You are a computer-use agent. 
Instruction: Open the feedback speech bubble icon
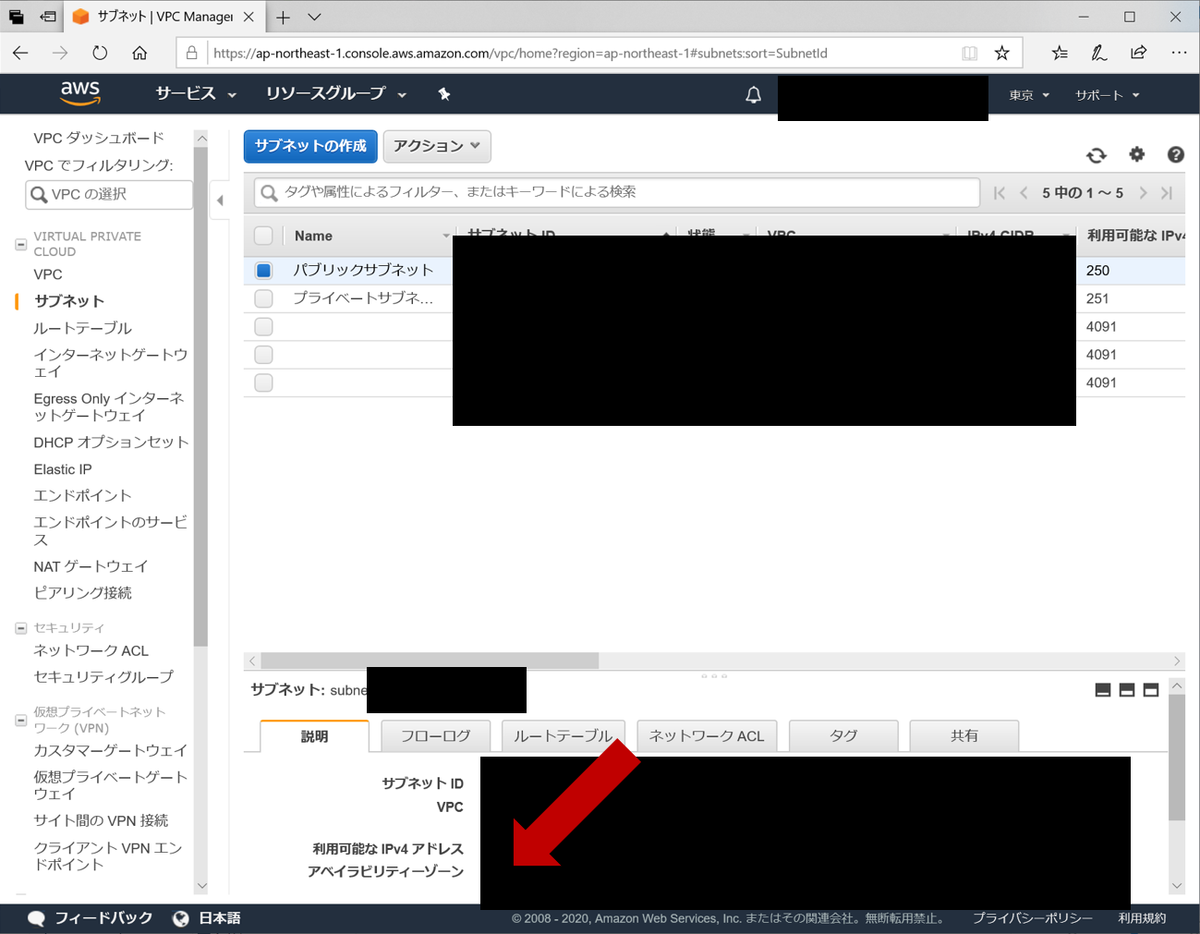pos(37,918)
